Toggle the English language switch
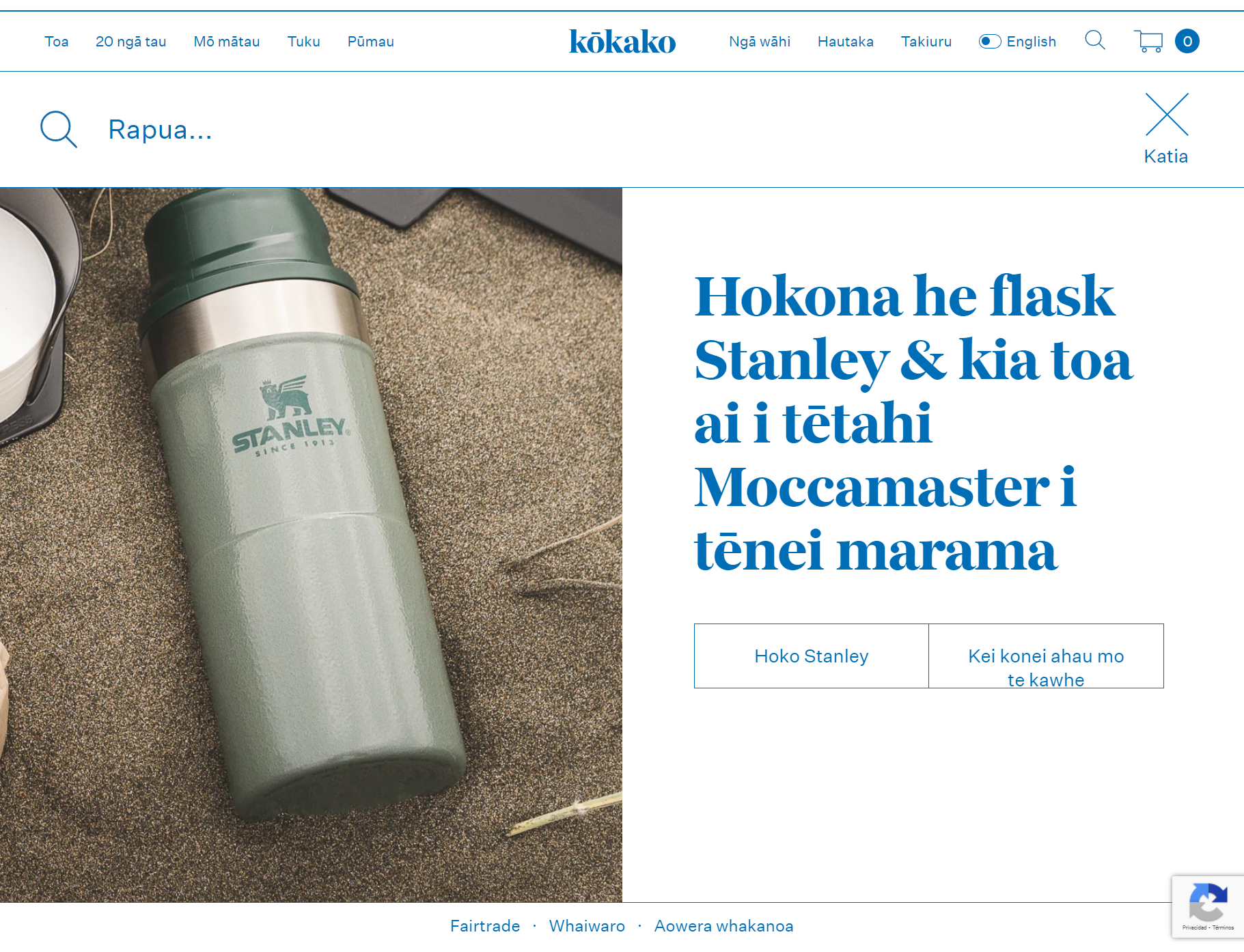 990,42
